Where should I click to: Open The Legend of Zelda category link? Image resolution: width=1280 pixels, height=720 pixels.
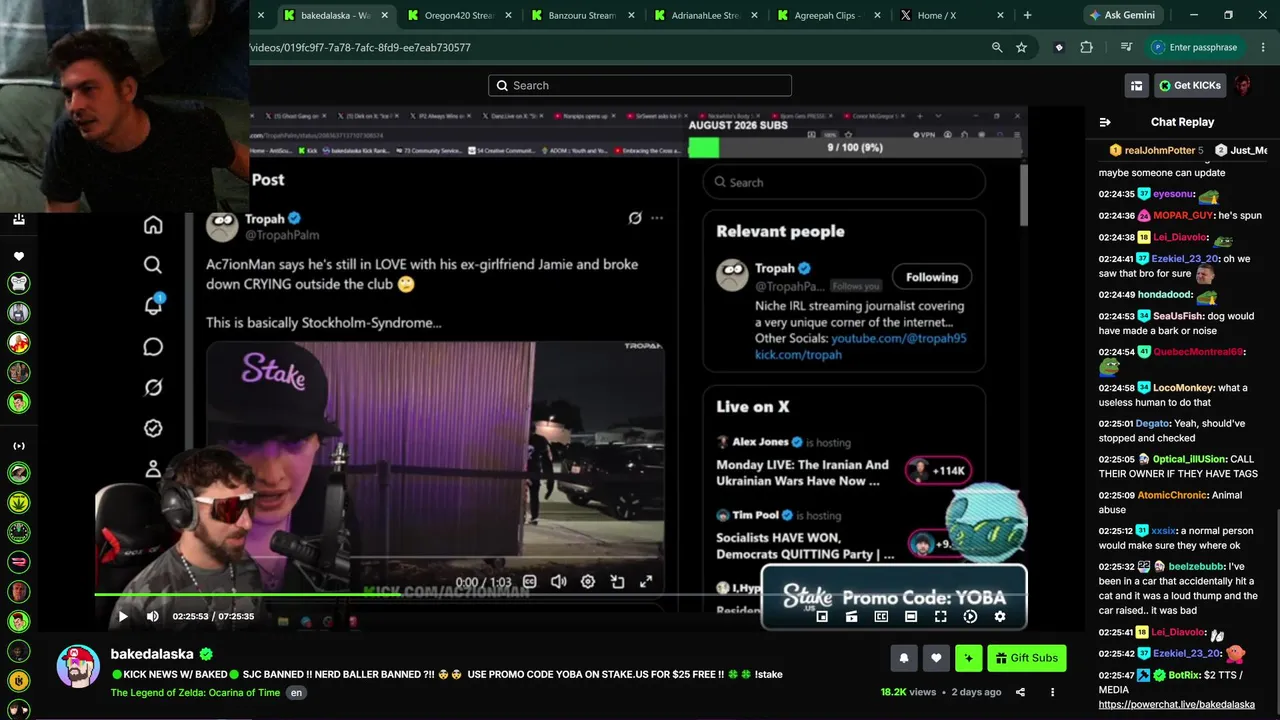click(x=195, y=692)
